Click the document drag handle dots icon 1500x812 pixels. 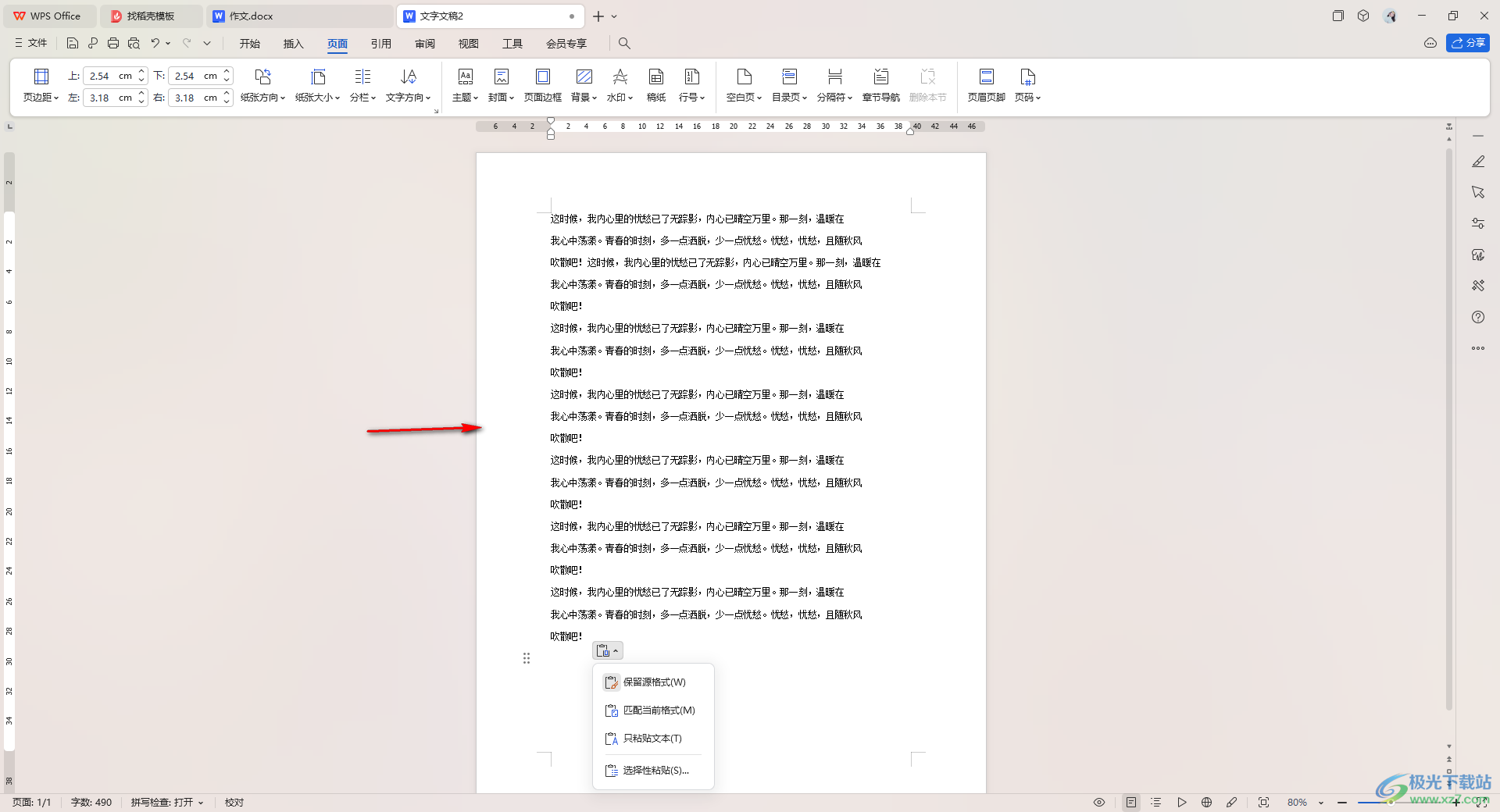(x=527, y=658)
